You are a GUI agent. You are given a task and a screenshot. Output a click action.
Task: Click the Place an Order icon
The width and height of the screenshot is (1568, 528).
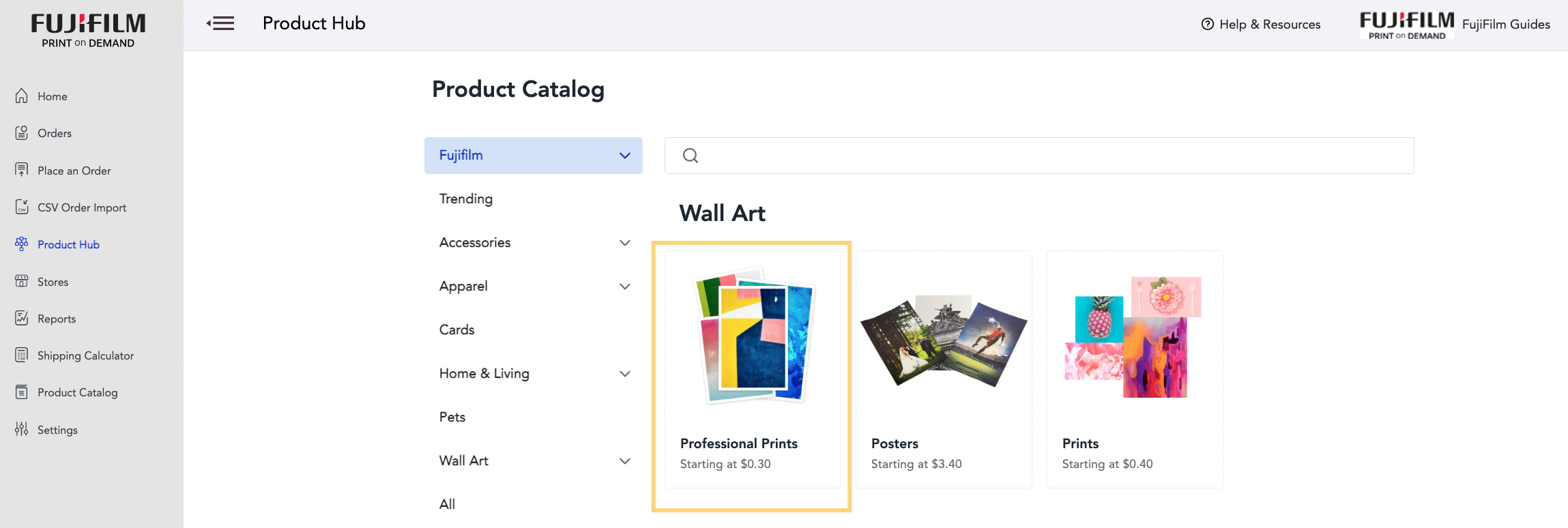(22, 170)
